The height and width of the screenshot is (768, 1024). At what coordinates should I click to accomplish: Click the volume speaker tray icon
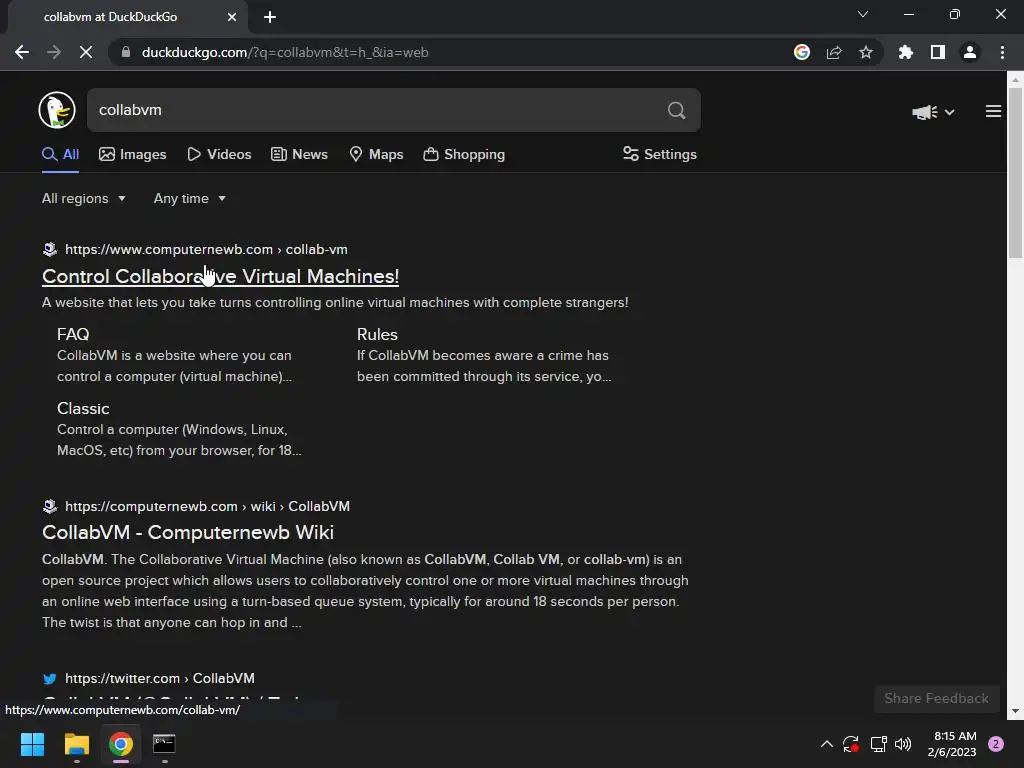(x=903, y=744)
